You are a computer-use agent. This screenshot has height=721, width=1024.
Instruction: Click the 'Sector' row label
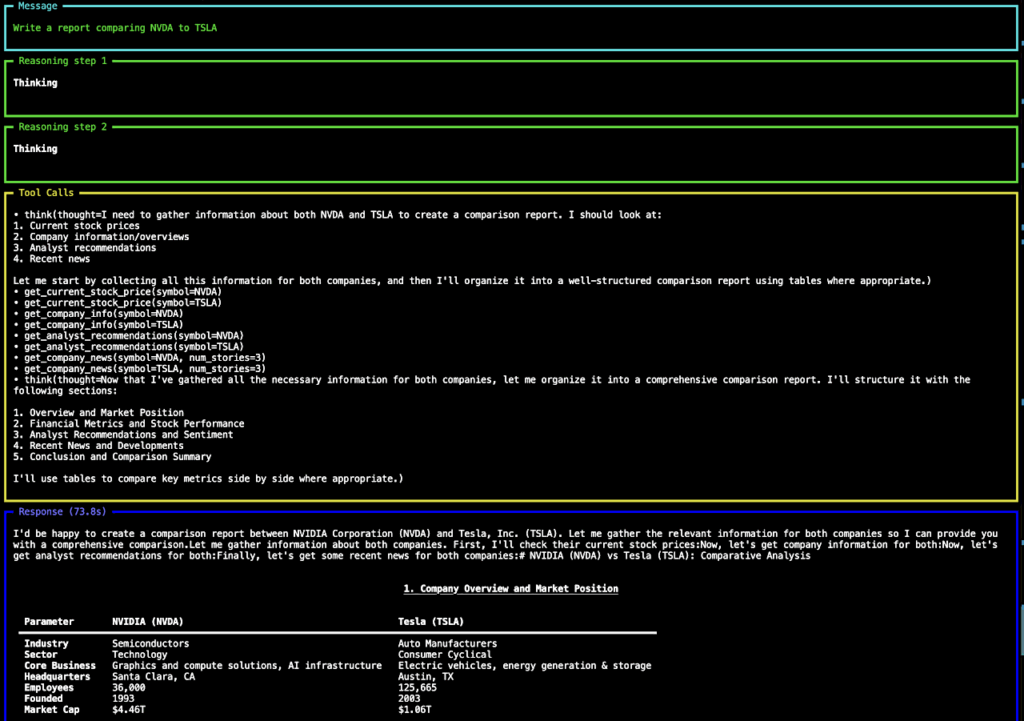(x=40, y=655)
